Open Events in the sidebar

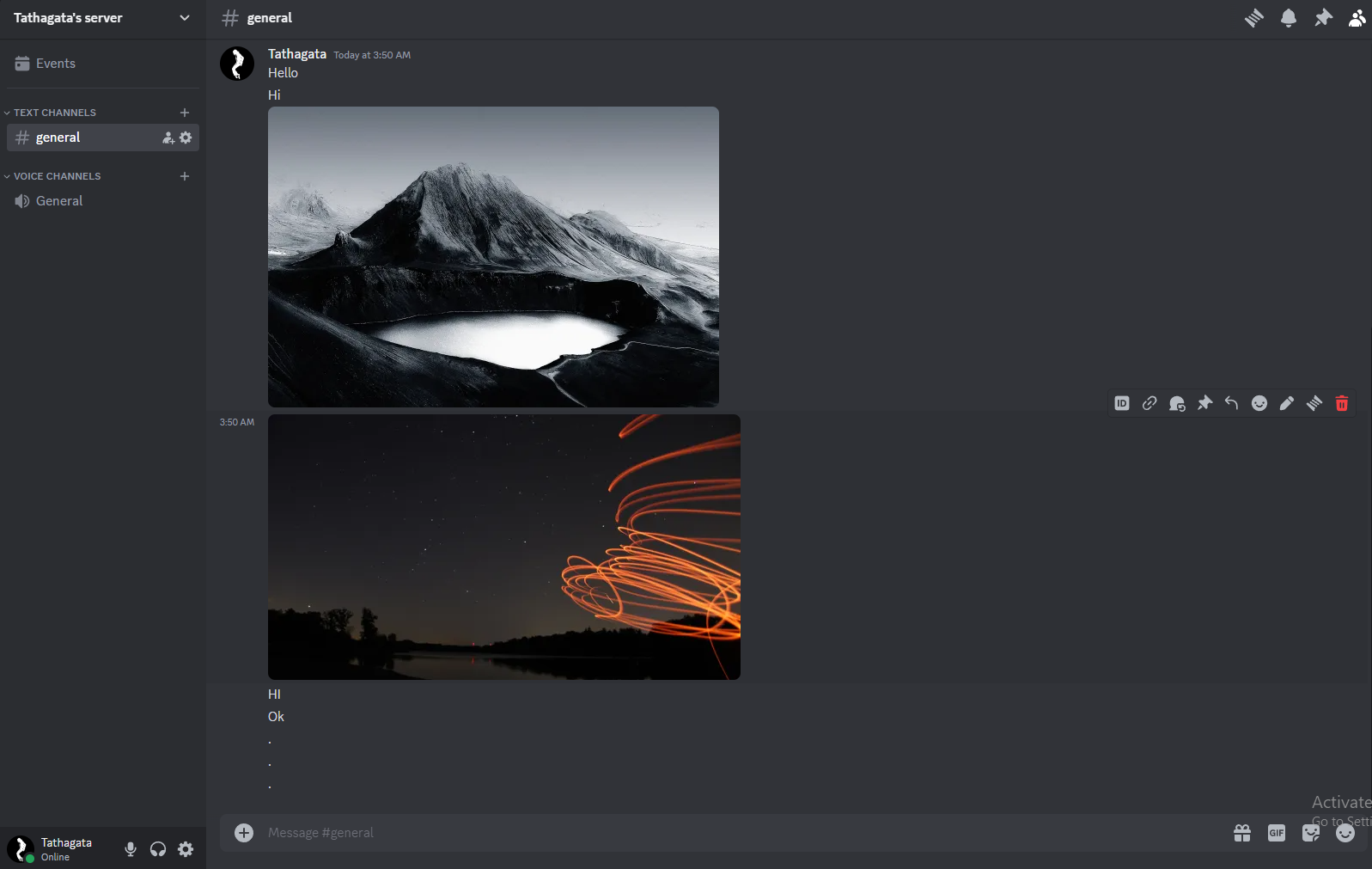pyautogui.click(x=103, y=64)
